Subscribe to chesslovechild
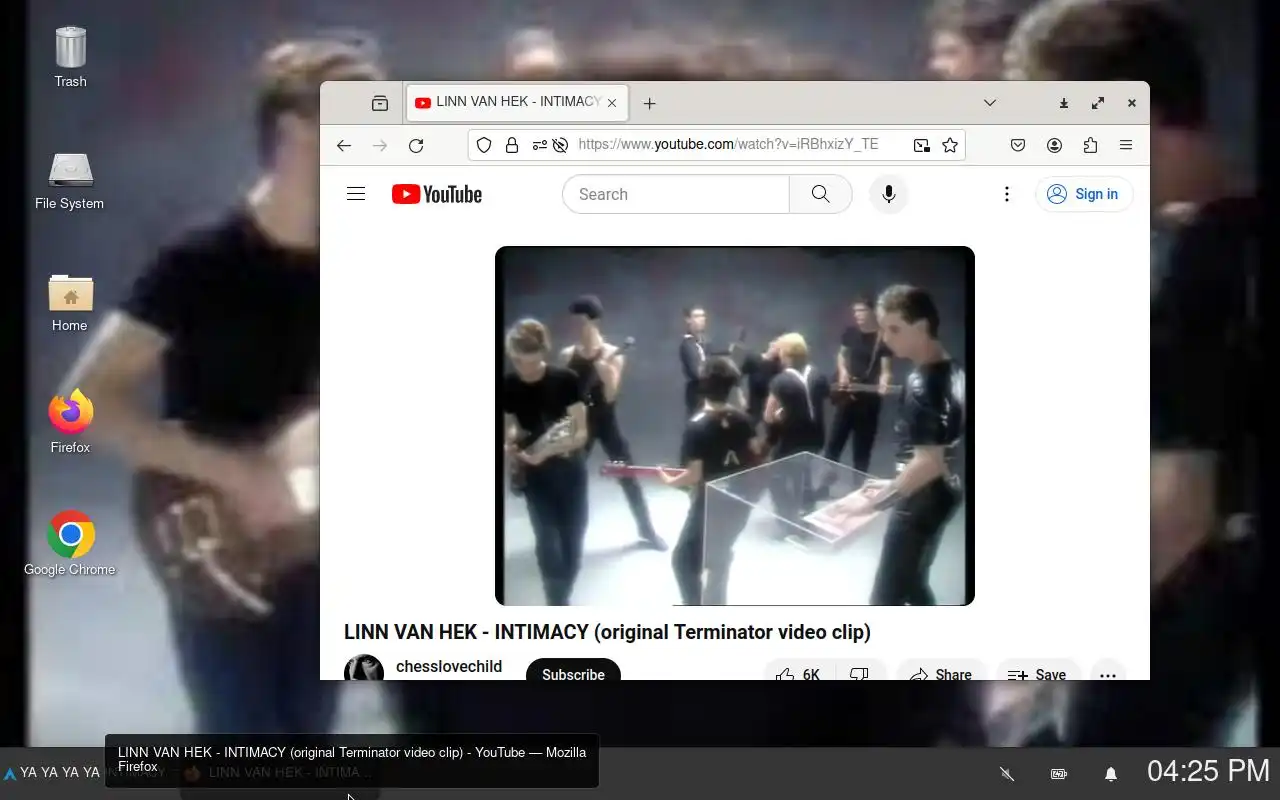 573,670
